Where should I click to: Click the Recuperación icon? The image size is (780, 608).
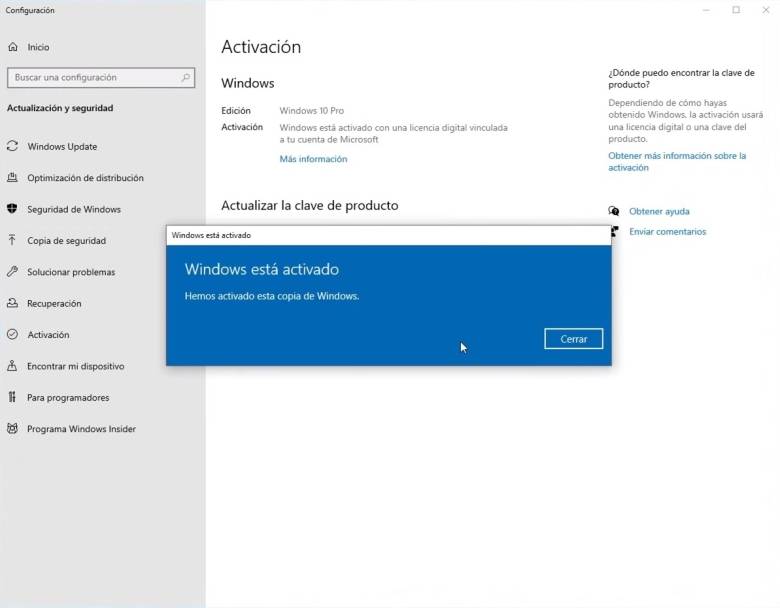12,303
